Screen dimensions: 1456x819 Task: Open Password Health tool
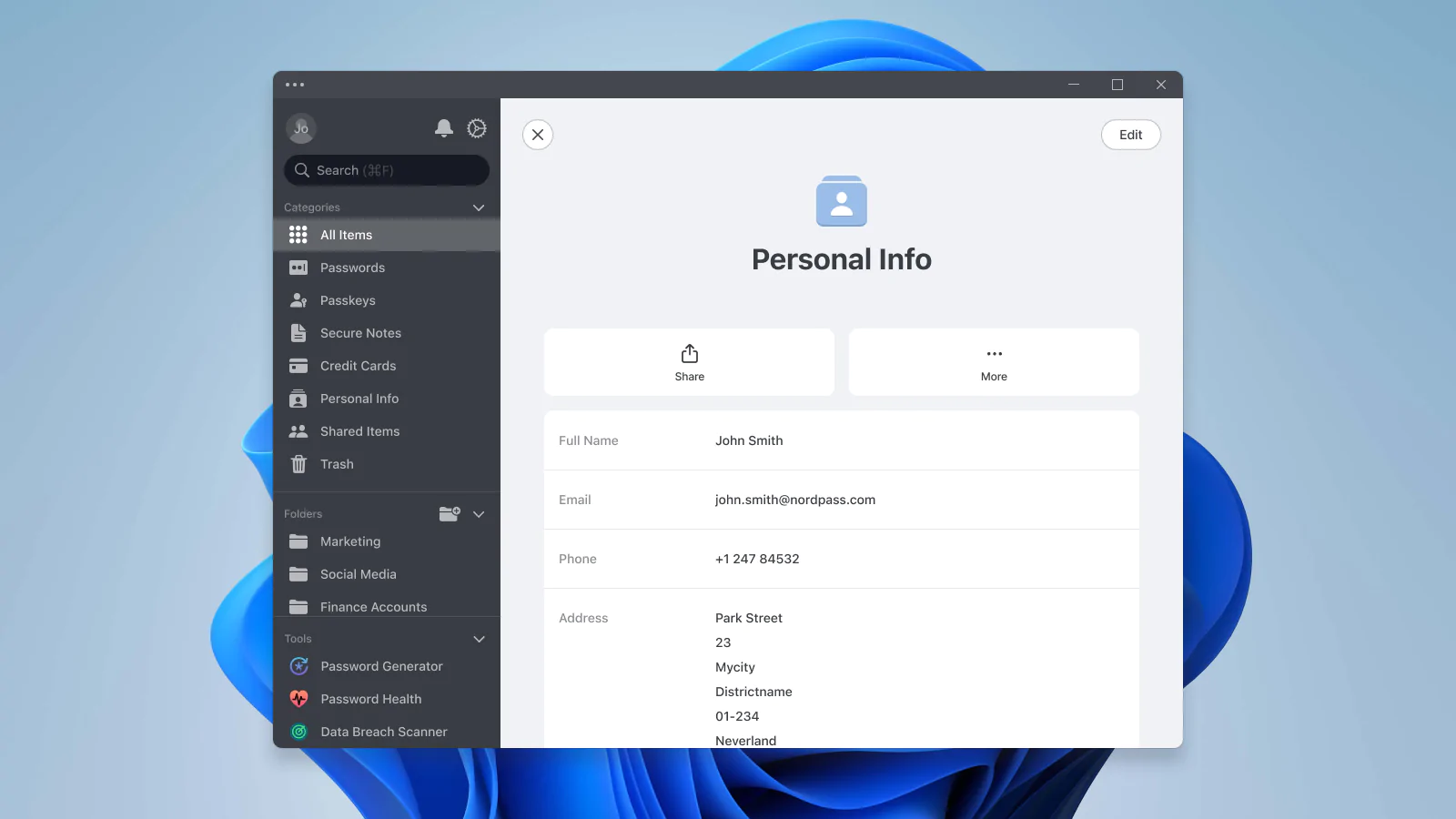pyautogui.click(x=387, y=699)
